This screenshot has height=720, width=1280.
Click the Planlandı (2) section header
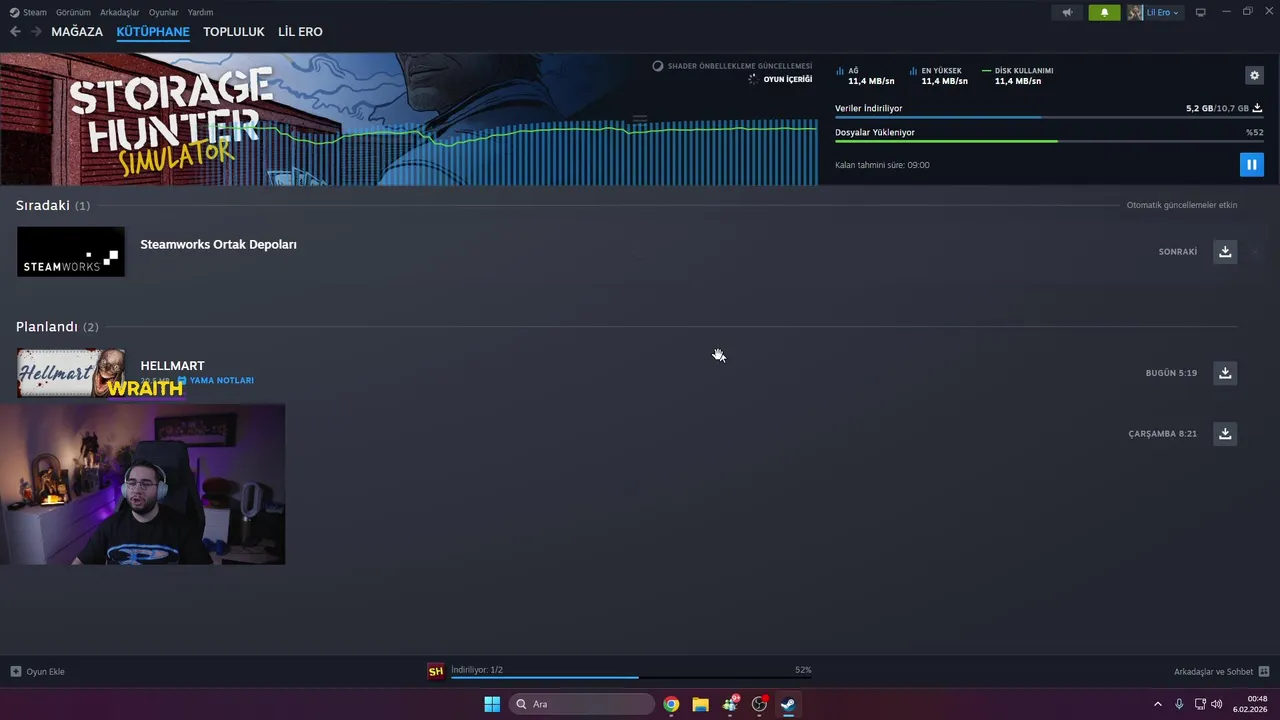[x=57, y=327]
